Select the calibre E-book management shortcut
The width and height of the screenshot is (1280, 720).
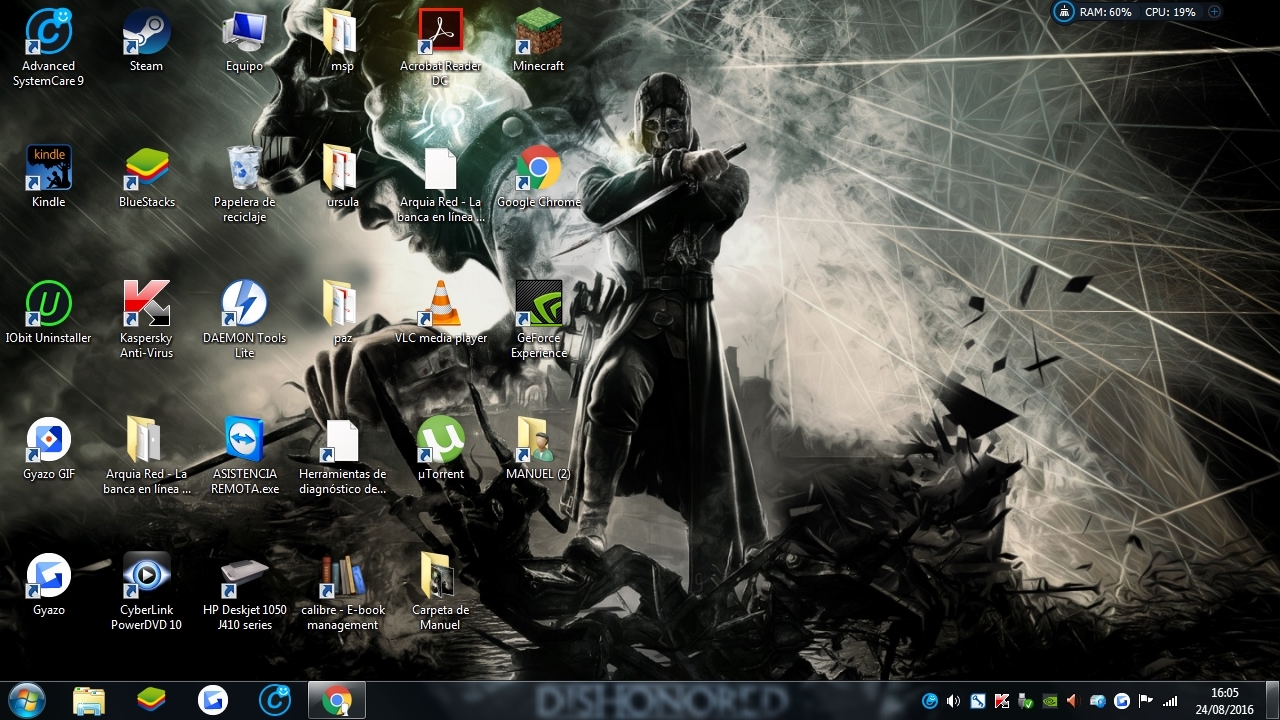[x=342, y=592]
